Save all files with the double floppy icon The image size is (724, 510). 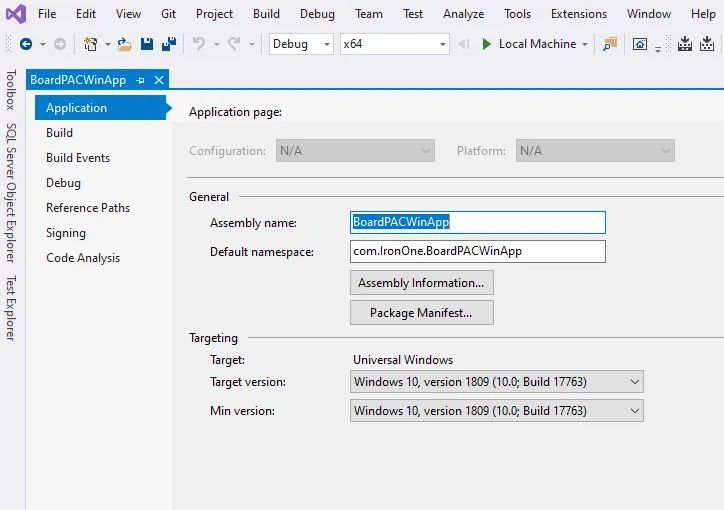coord(169,44)
